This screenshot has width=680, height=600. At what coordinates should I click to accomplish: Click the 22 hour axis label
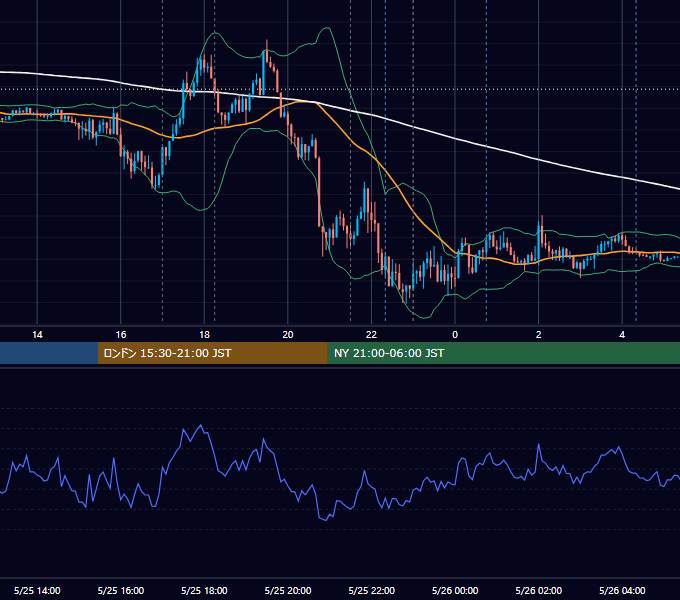[x=371, y=335]
